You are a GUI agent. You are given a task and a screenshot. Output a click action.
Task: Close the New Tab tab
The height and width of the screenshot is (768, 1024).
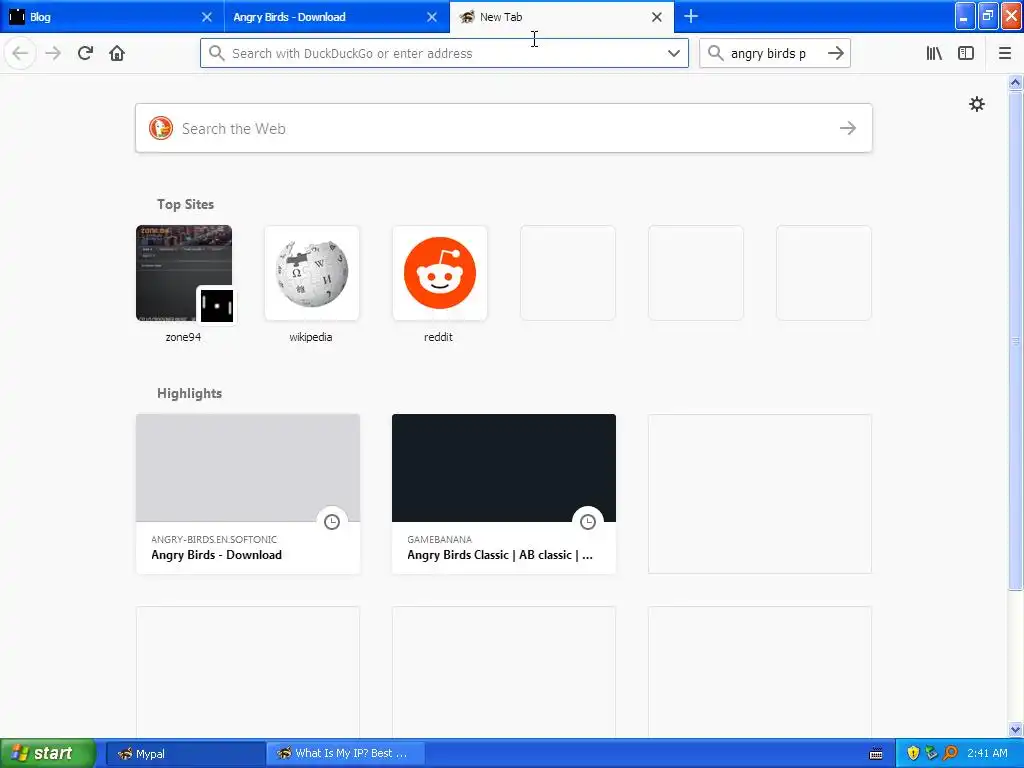[x=657, y=17]
